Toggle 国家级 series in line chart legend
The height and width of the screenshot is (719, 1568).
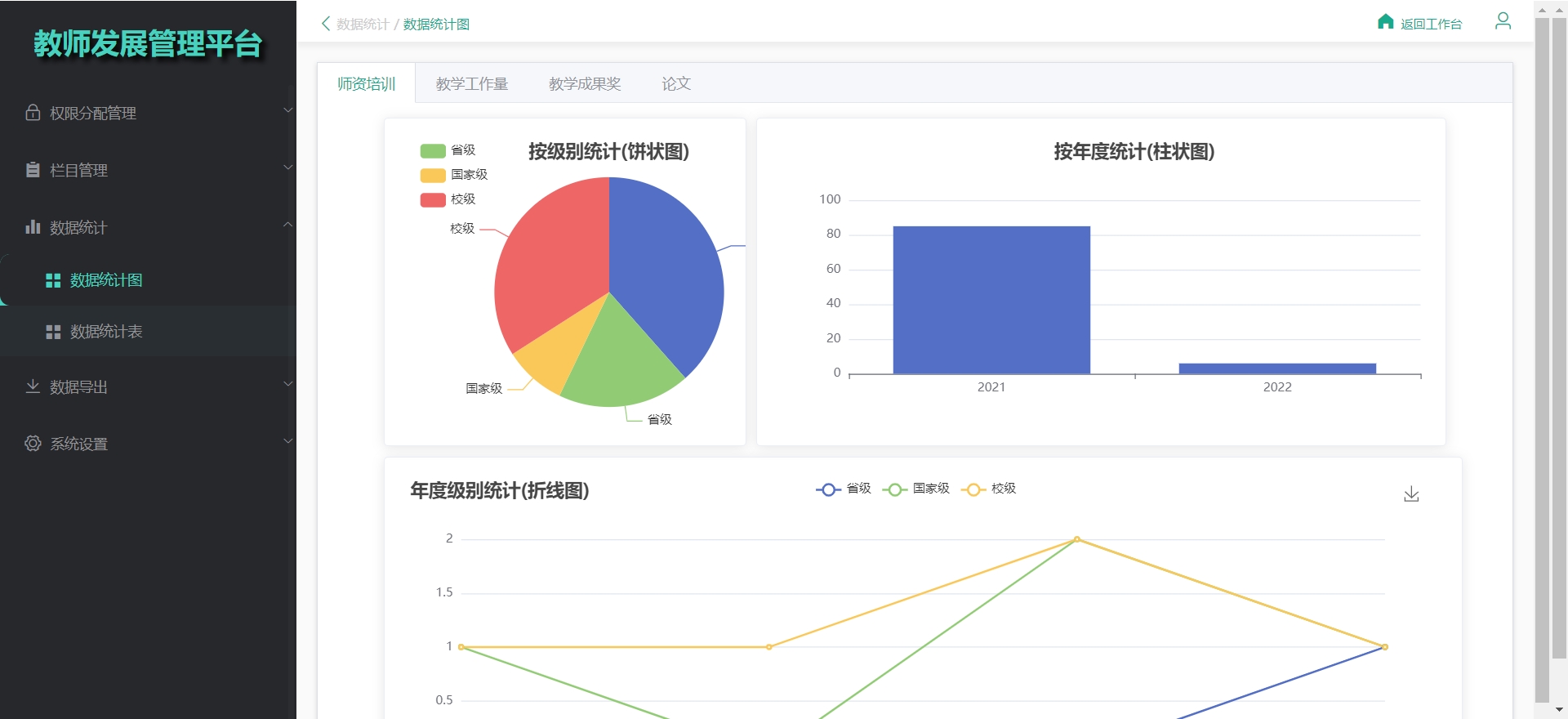[915, 489]
